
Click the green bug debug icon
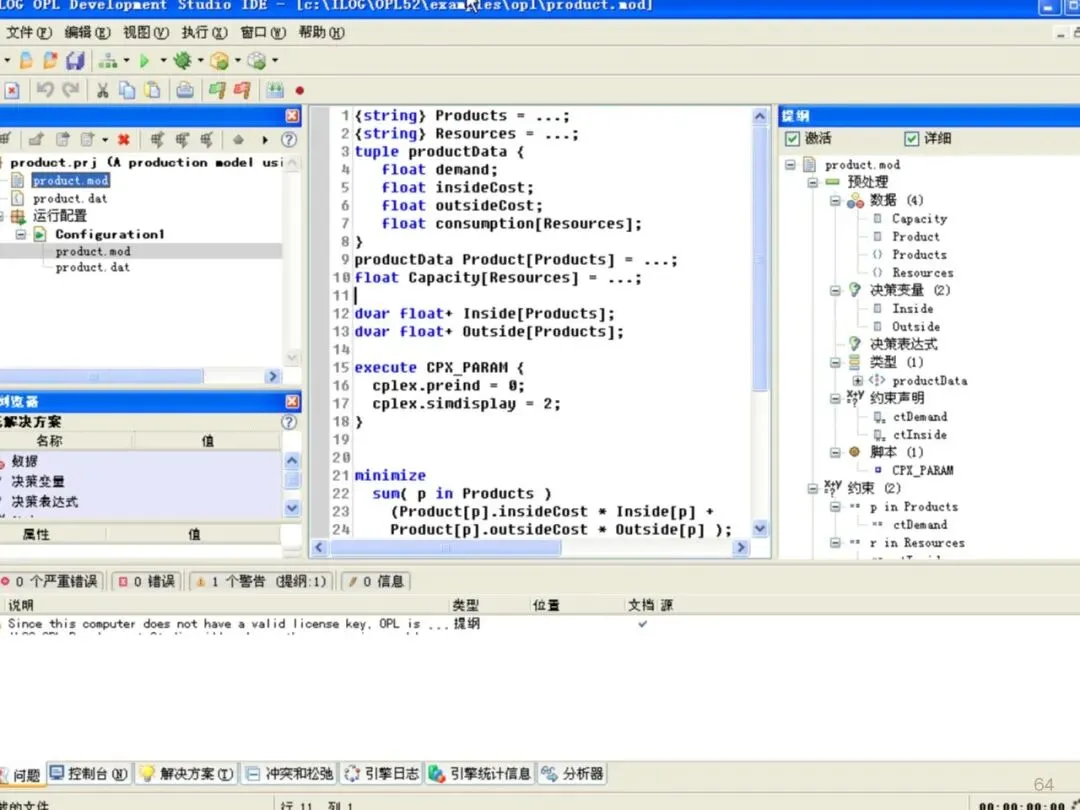tap(183, 61)
